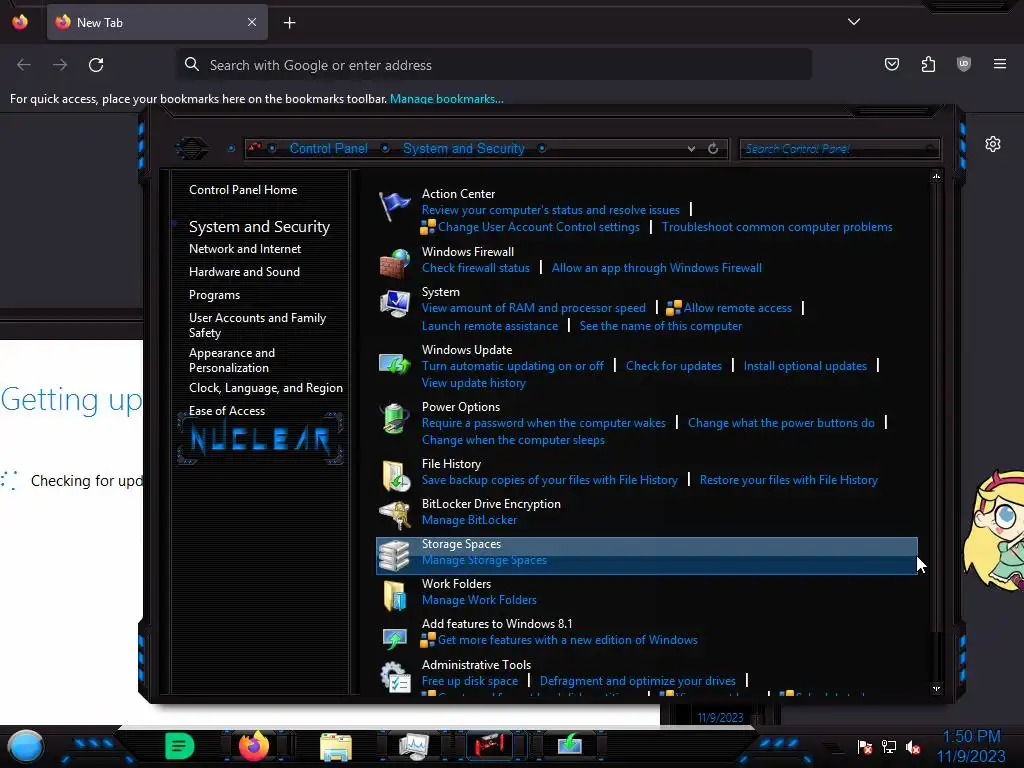Click Allow remote access link
This screenshot has width=1024, height=768.
click(x=737, y=308)
